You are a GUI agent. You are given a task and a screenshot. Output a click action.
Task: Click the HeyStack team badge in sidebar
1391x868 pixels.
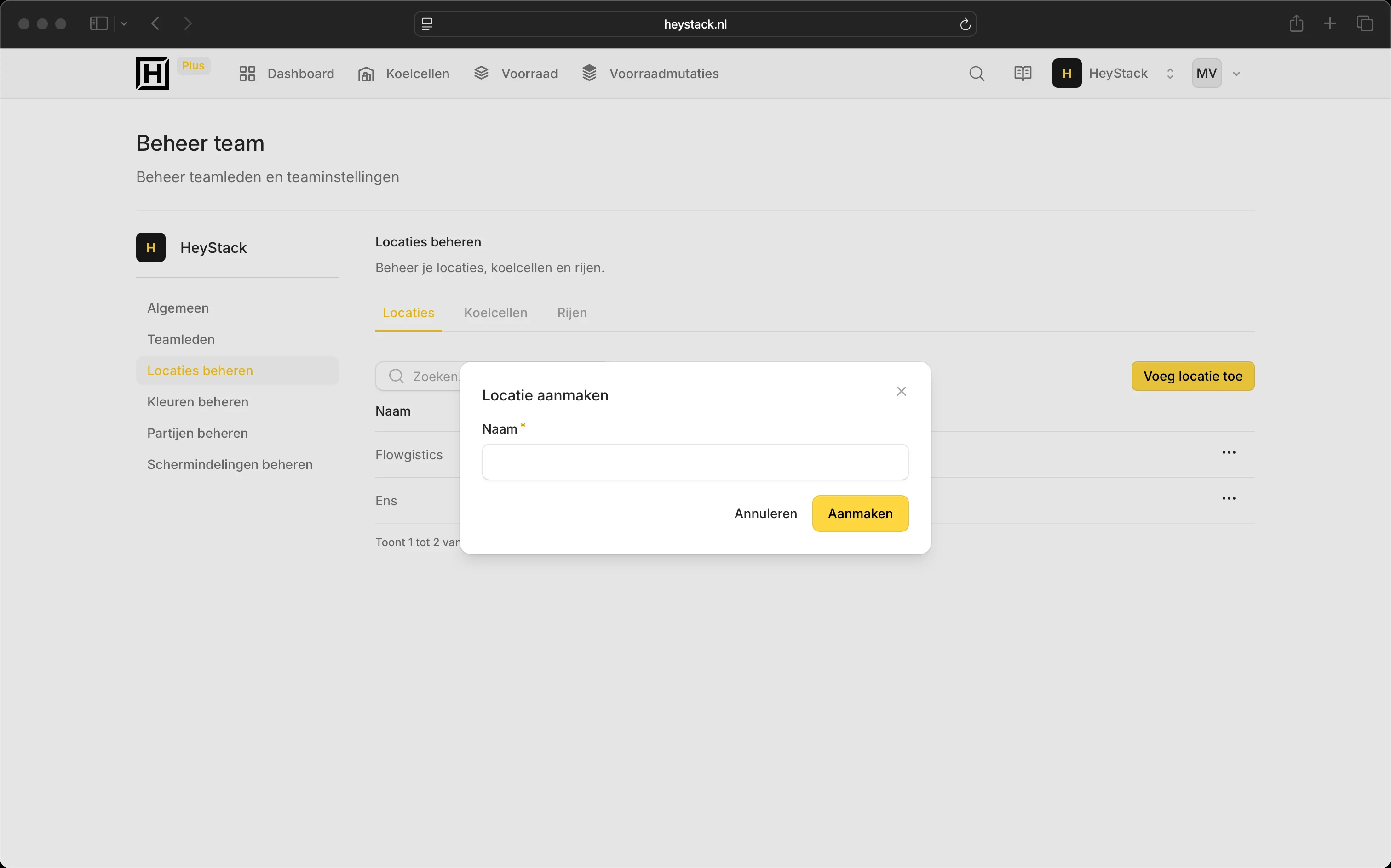tap(151, 247)
